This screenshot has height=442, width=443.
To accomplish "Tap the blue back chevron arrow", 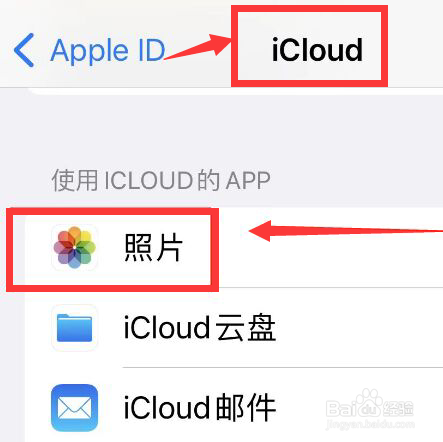I will click(x=24, y=50).
